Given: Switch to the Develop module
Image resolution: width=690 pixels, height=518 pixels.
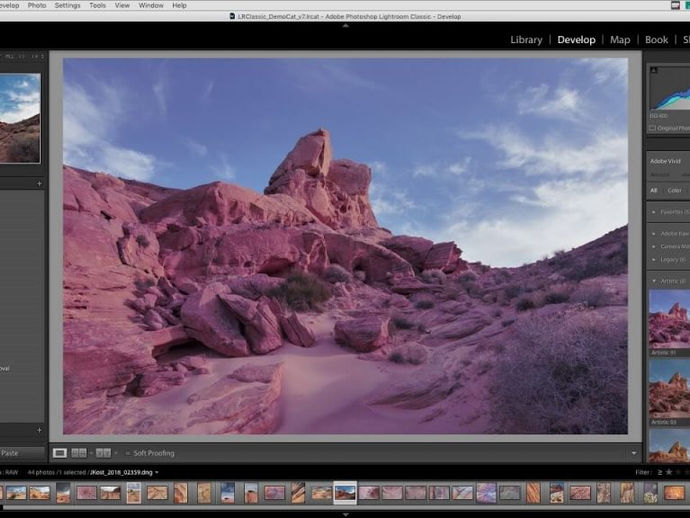Looking at the screenshot, I should [x=576, y=40].
